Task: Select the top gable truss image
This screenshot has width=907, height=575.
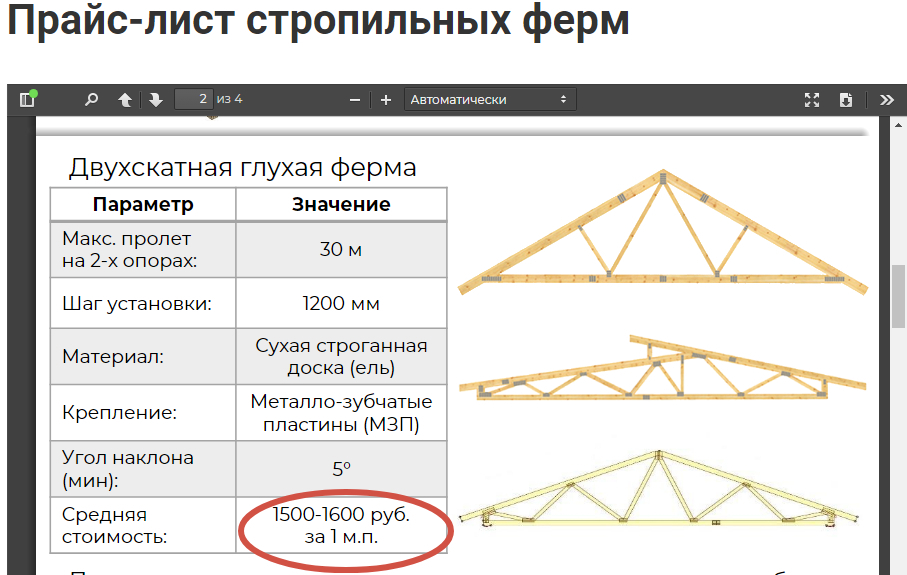Action: [x=663, y=231]
